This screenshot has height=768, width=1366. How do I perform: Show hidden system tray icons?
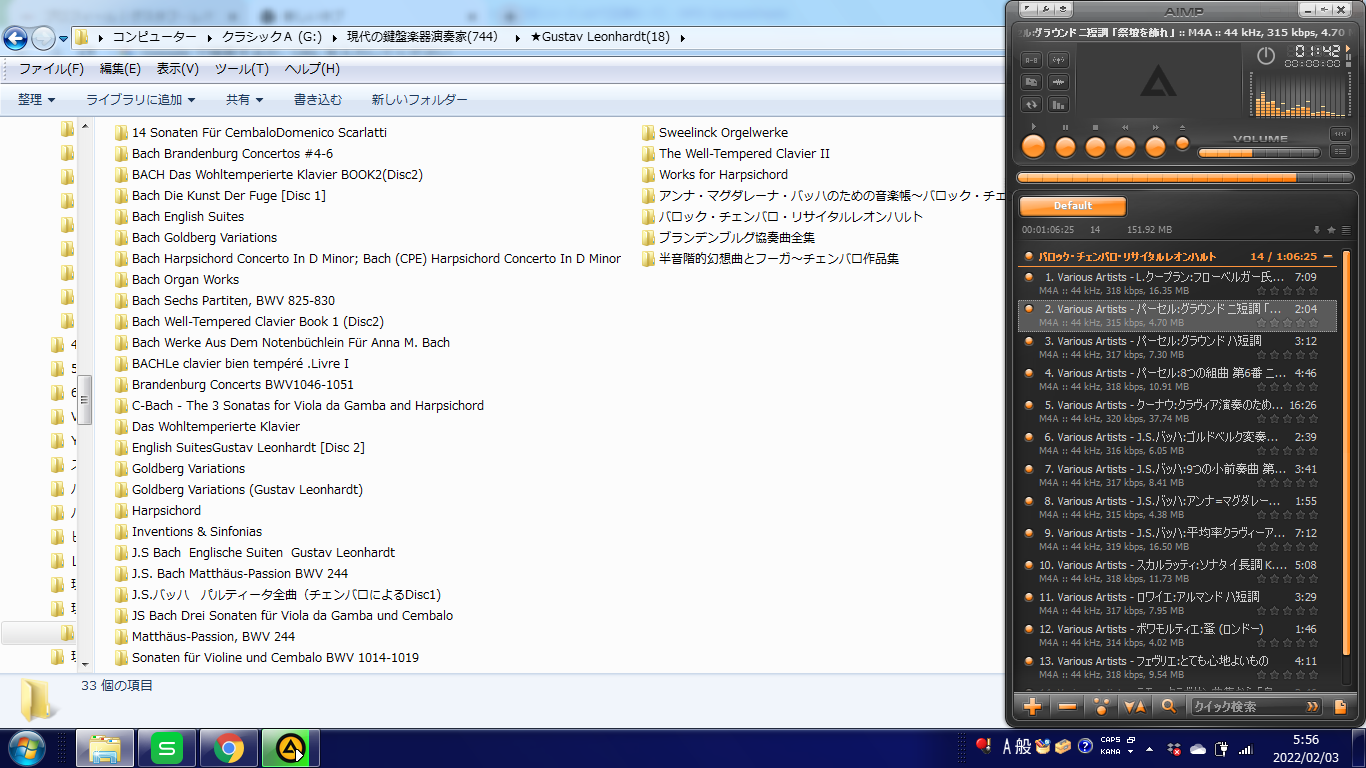pos(1148,748)
